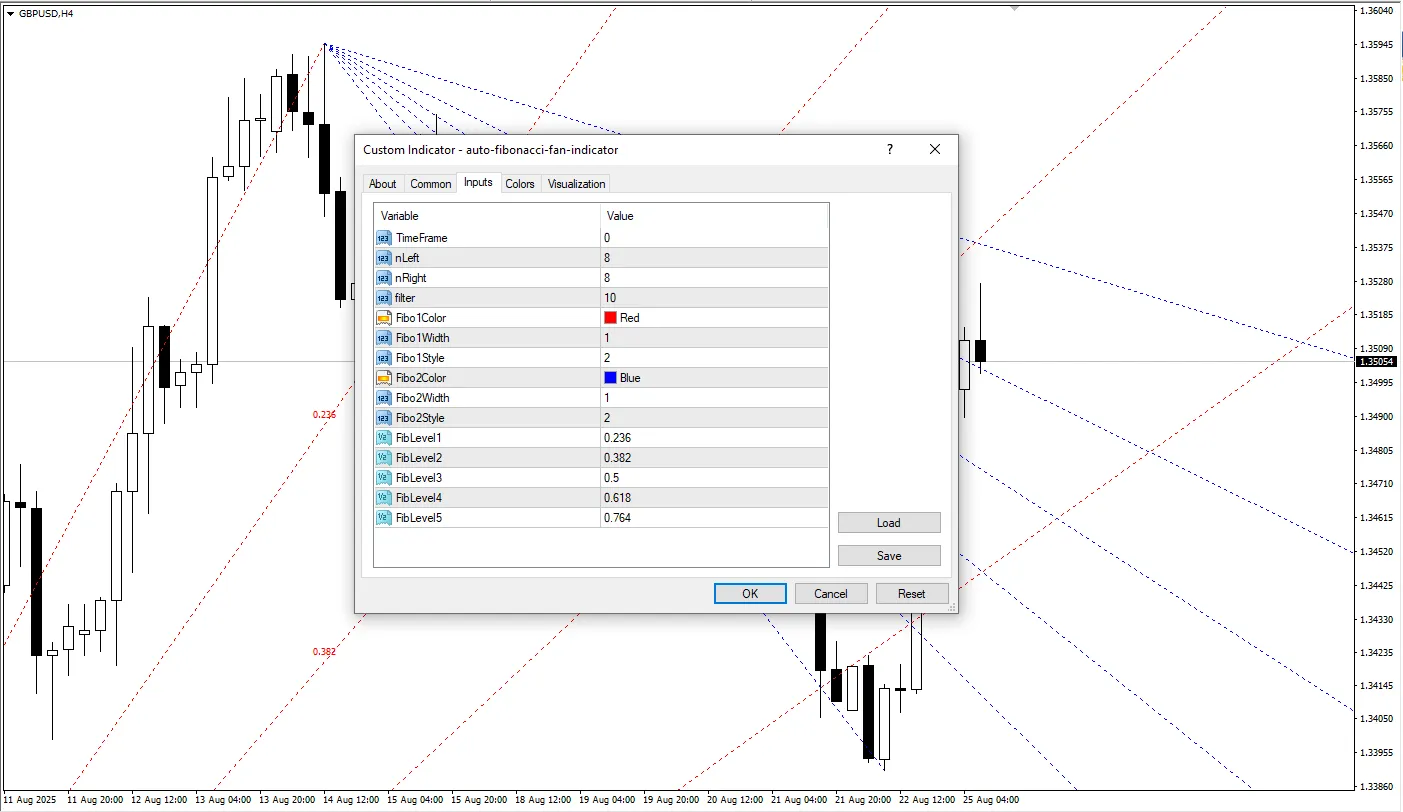1403x812 pixels.
Task: Click the FibLevel5 variable icon
Action: coord(384,518)
